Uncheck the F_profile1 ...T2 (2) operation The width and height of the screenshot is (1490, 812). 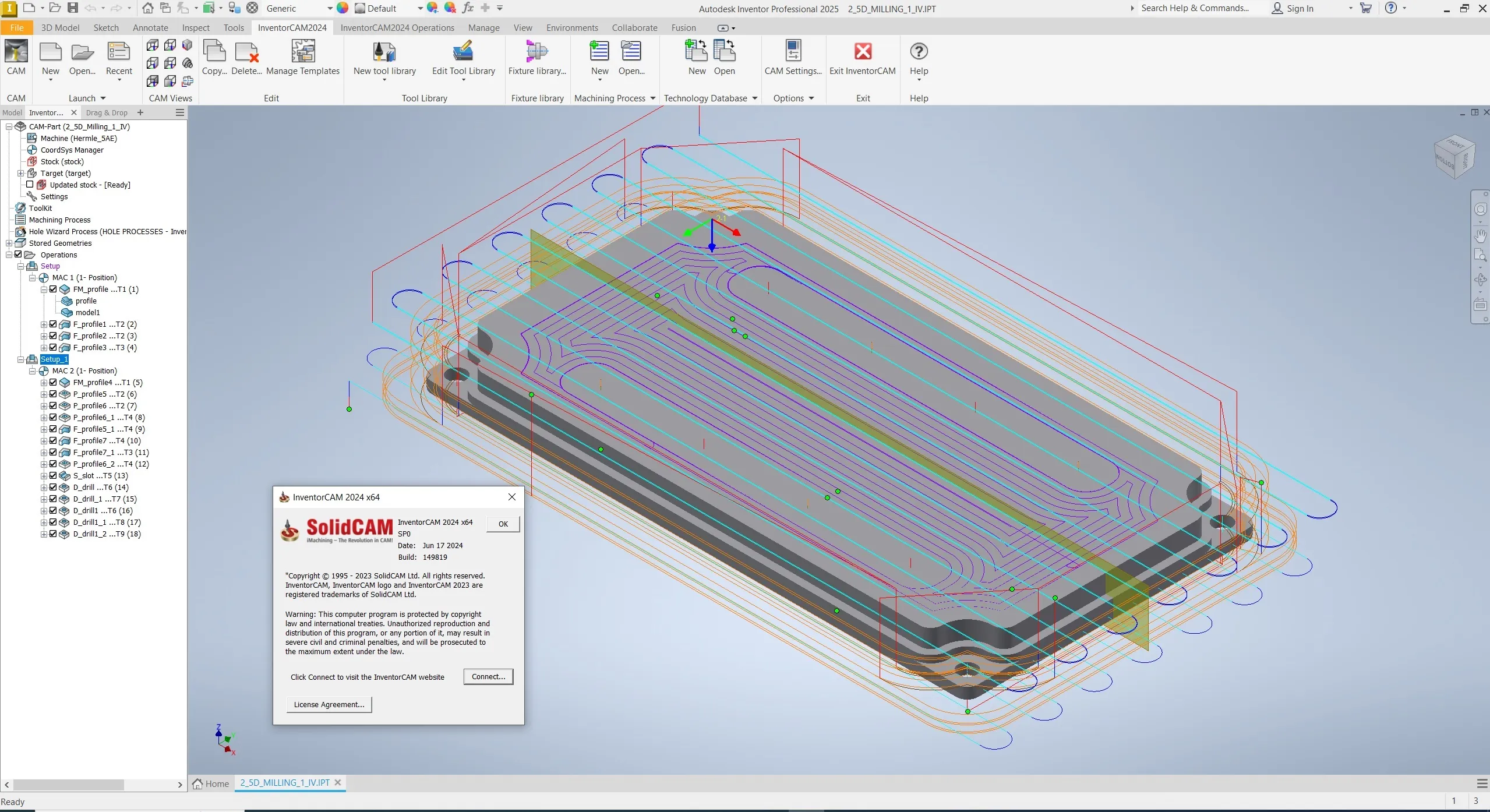(x=53, y=324)
